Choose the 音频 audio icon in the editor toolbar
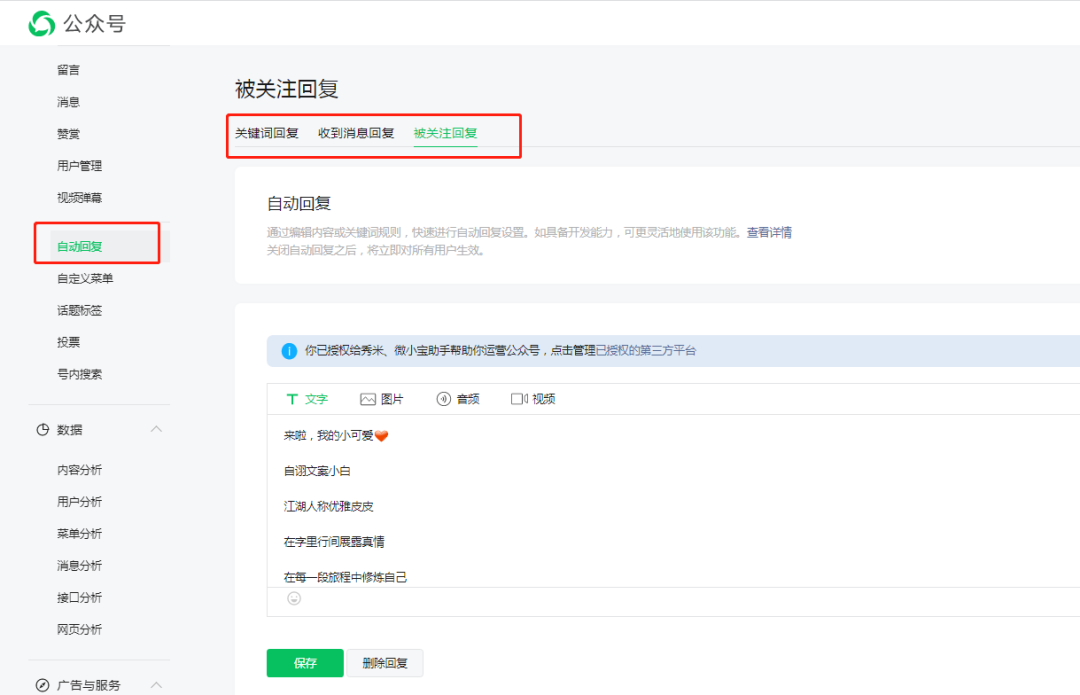The height and width of the screenshot is (695, 1080). click(x=457, y=398)
